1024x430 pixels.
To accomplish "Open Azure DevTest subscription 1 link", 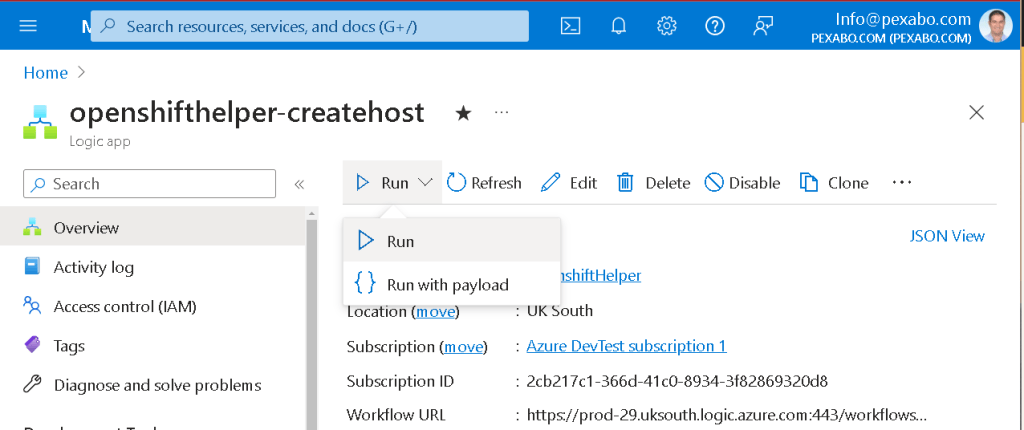I will coord(626,346).
